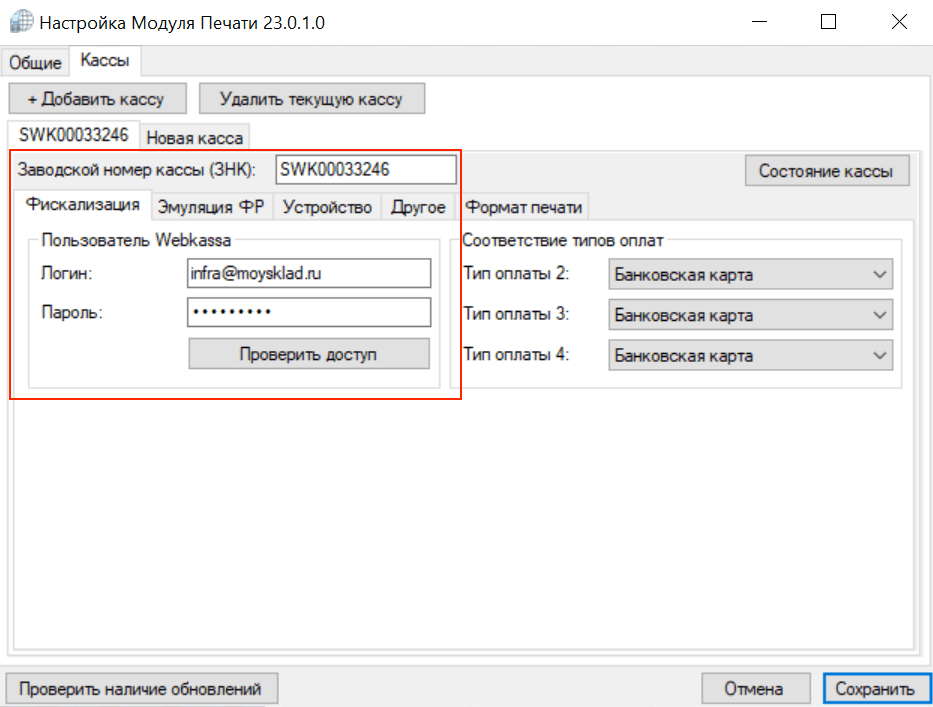Screen dimensions: 933x707
Task: Open the SWK00033246 cash register tab
Action: pos(73,135)
